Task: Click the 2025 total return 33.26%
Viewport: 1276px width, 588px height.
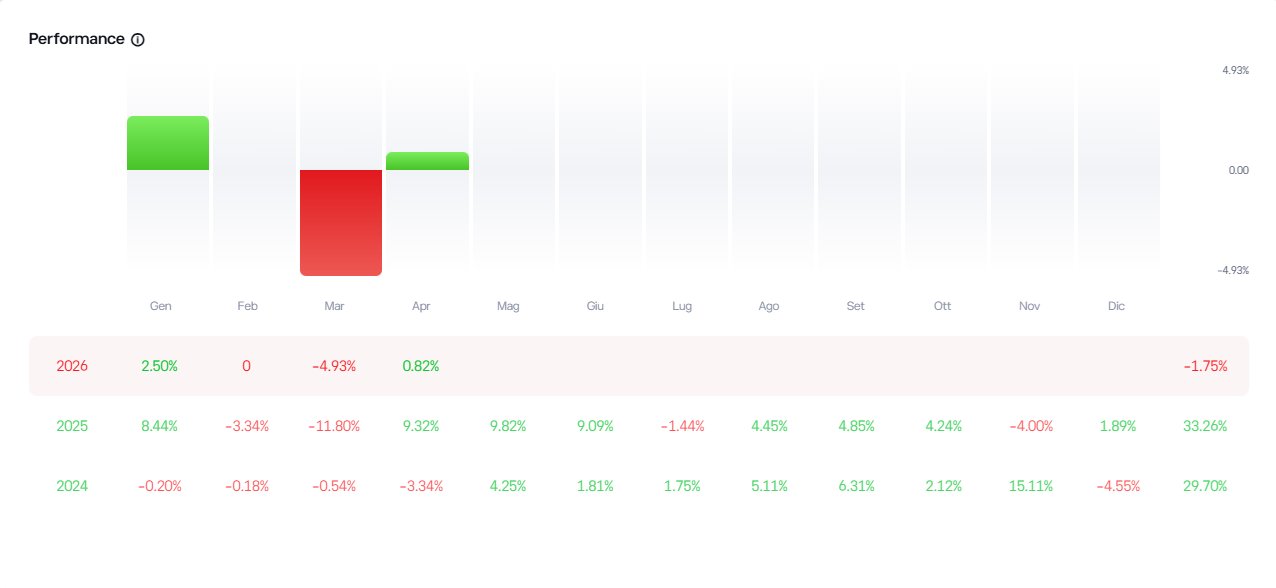Action: click(1204, 426)
